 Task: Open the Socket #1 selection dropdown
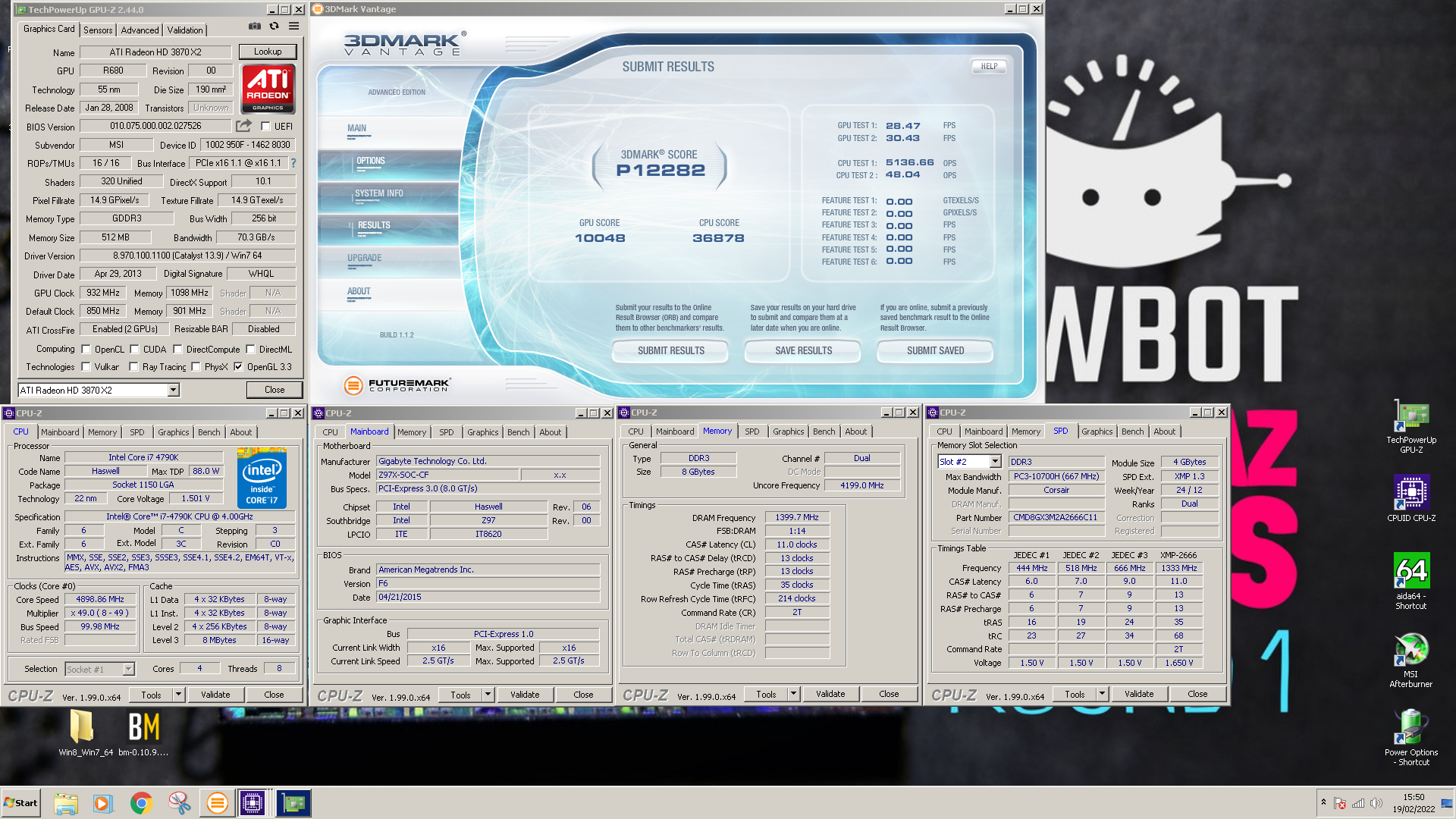(128, 669)
